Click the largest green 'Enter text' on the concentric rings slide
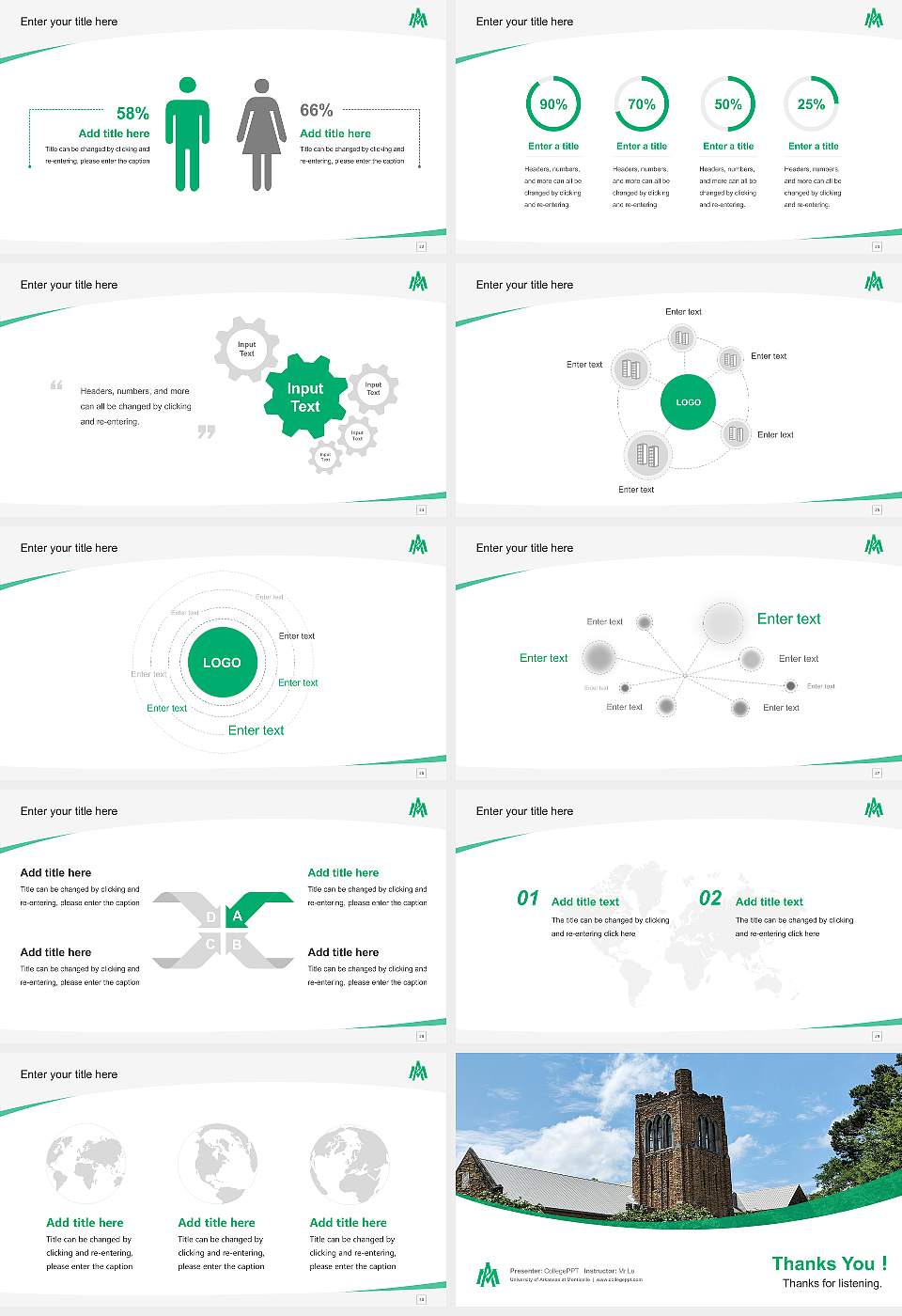This screenshot has width=902, height=1316. click(x=256, y=730)
